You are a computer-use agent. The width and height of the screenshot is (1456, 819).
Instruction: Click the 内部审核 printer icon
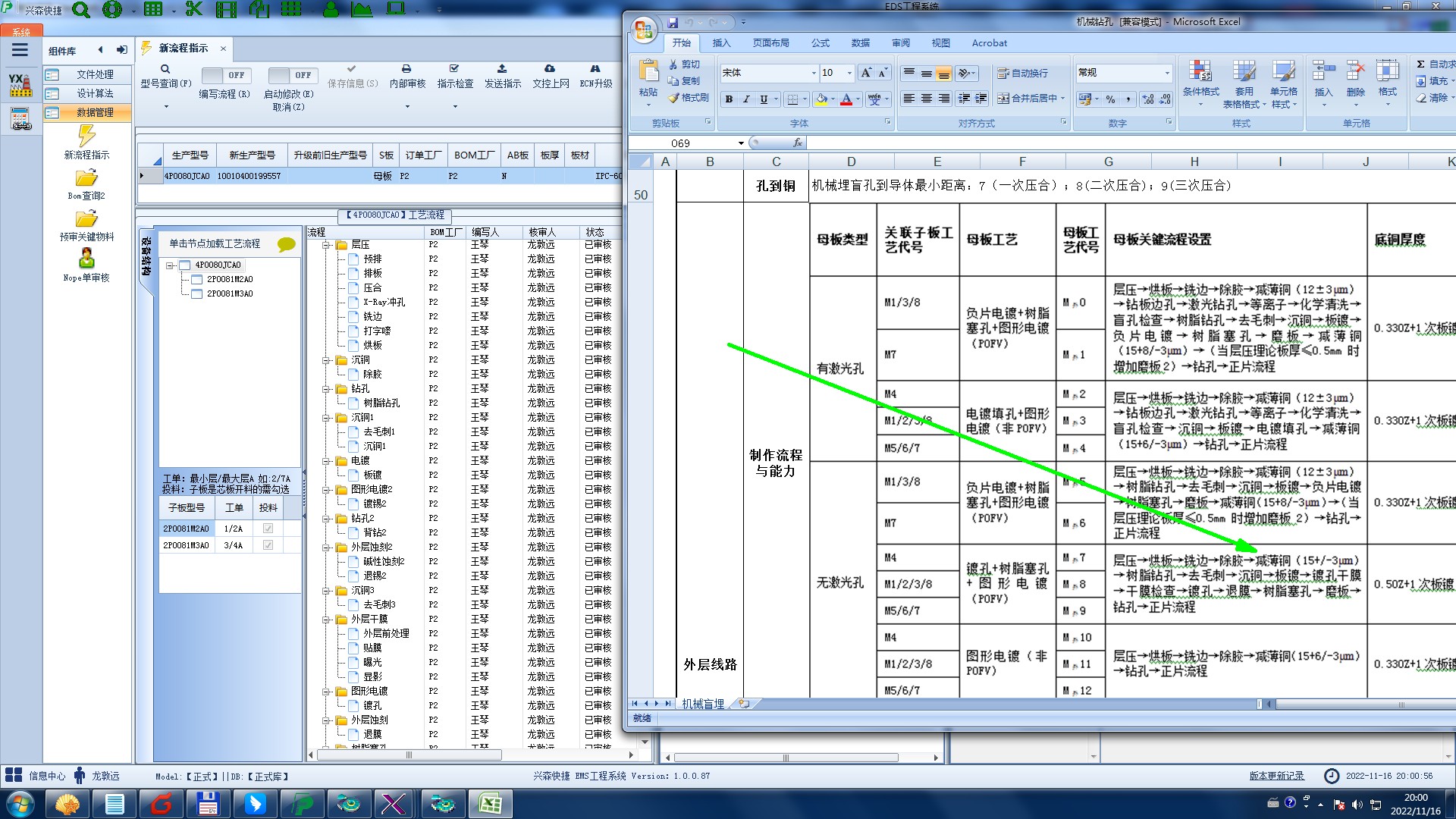406,69
